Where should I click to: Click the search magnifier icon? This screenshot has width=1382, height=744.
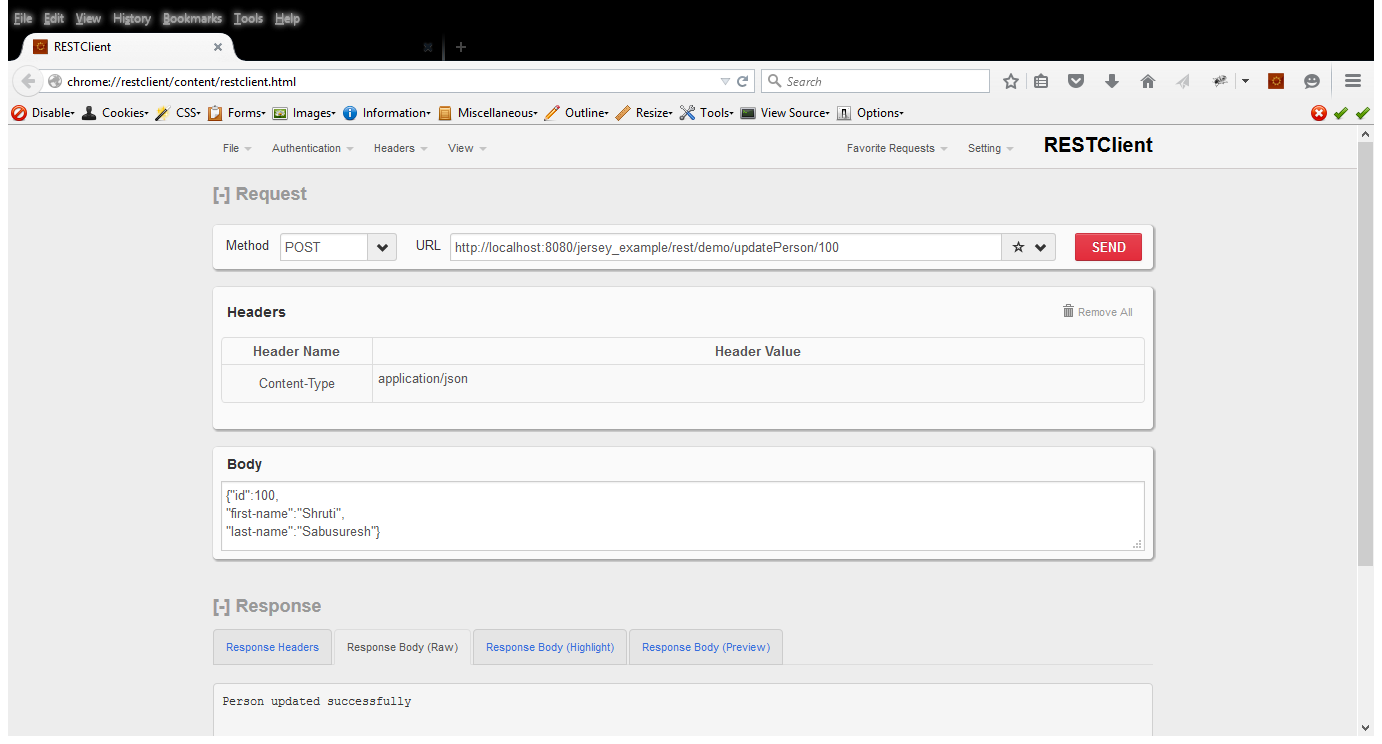tap(774, 81)
